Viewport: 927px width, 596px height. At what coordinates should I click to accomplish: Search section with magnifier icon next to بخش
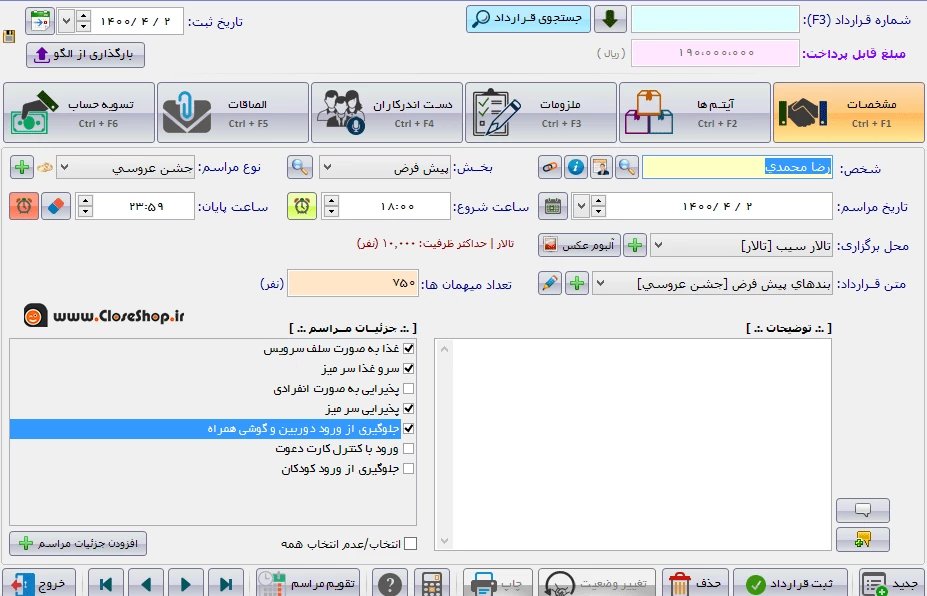tap(300, 167)
